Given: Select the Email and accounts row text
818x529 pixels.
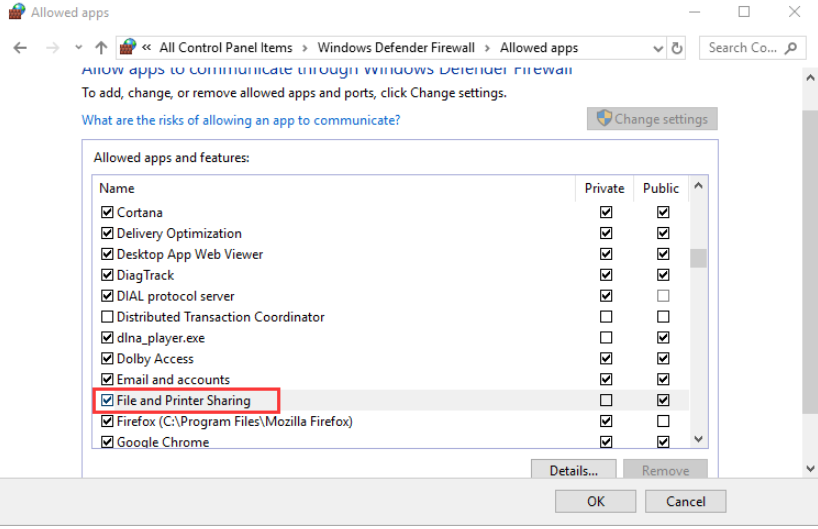Looking at the screenshot, I should pyautogui.click(x=173, y=379).
